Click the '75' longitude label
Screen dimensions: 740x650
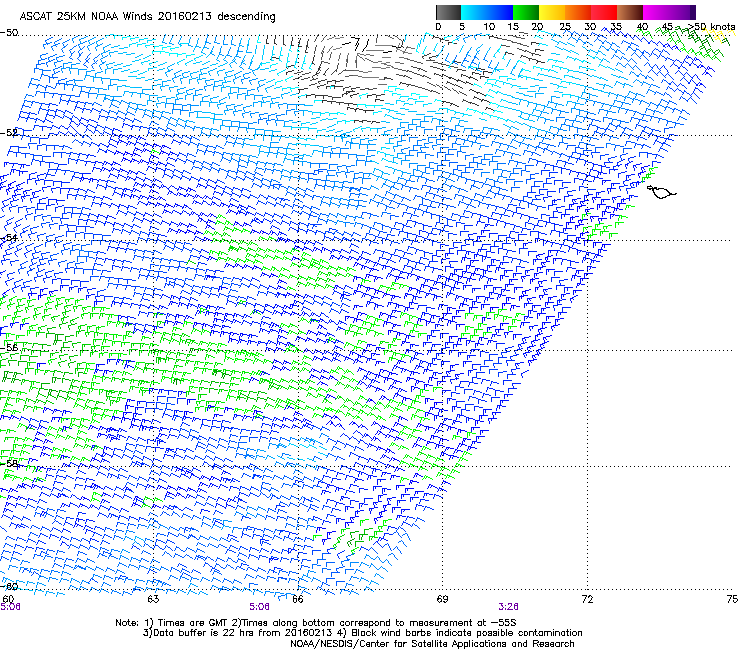pyautogui.click(x=732, y=599)
